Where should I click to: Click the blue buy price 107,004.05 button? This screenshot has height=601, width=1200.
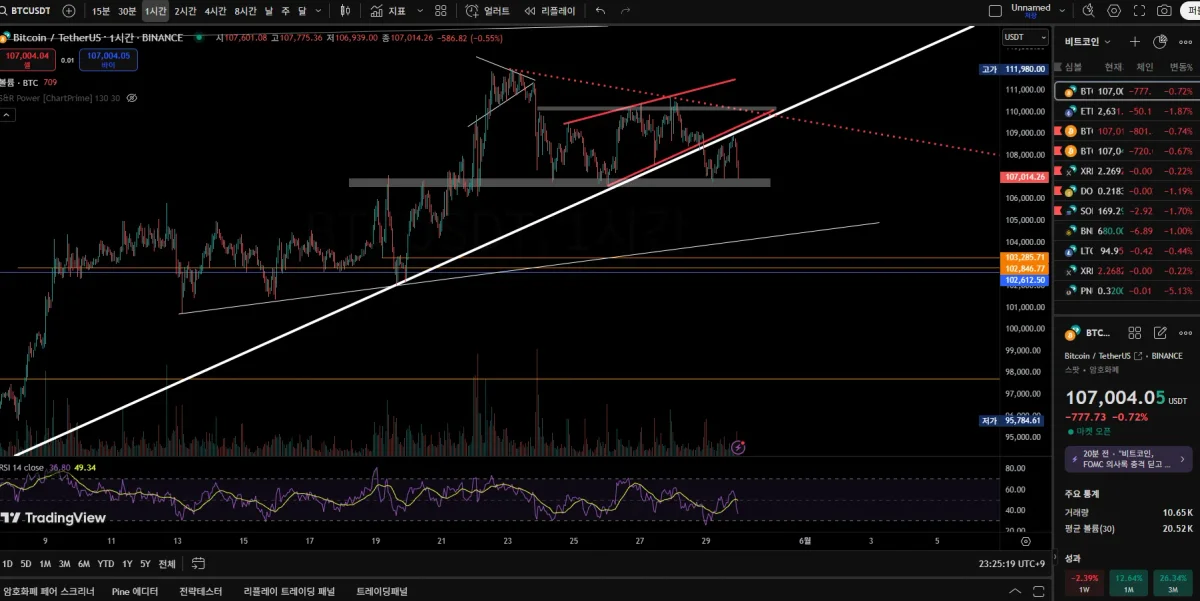coord(108,60)
